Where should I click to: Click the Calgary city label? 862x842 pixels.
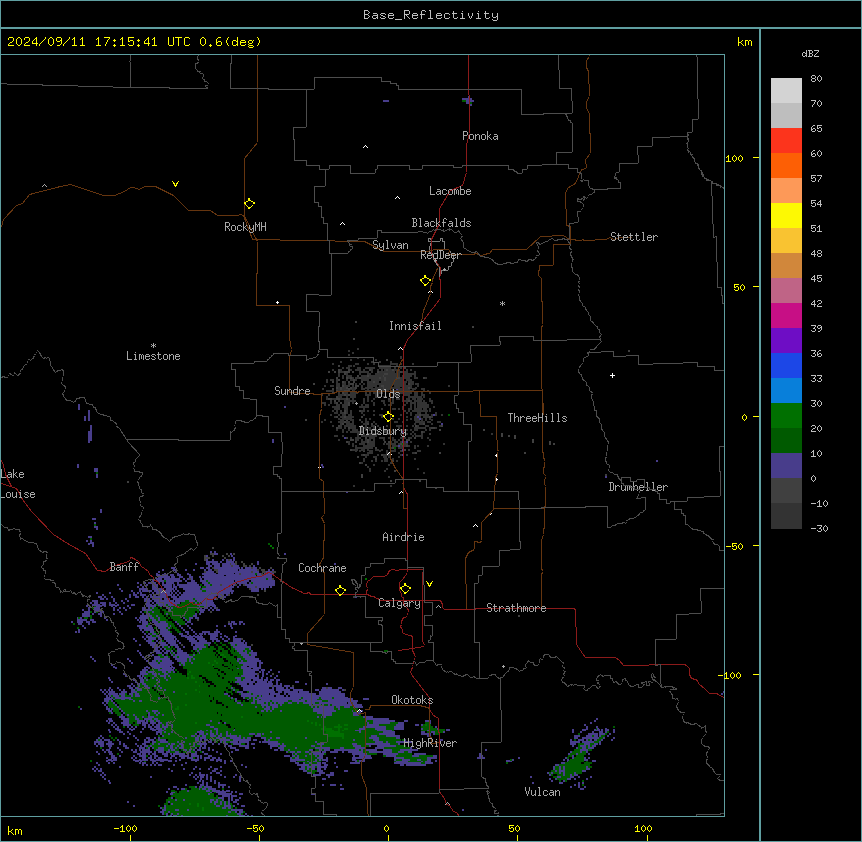point(399,603)
